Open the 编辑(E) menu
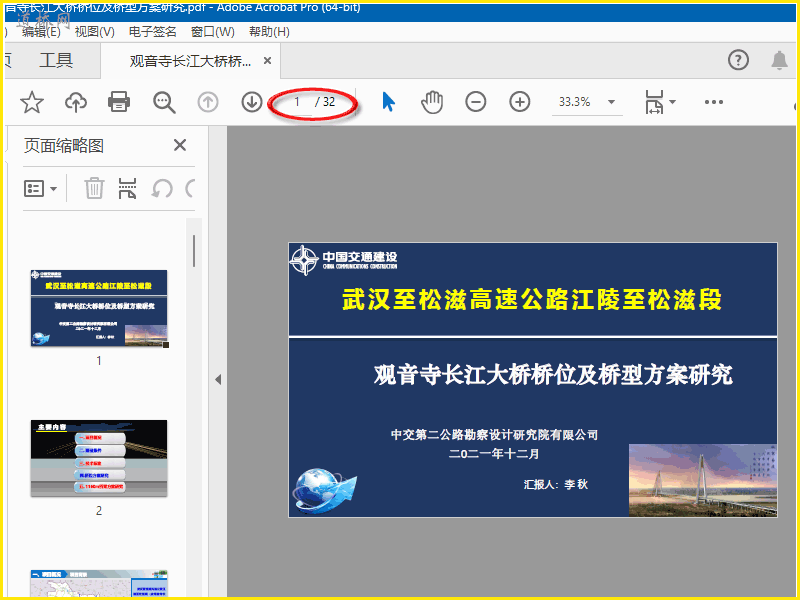Screen dimensions: 800x600 coord(41,32)
